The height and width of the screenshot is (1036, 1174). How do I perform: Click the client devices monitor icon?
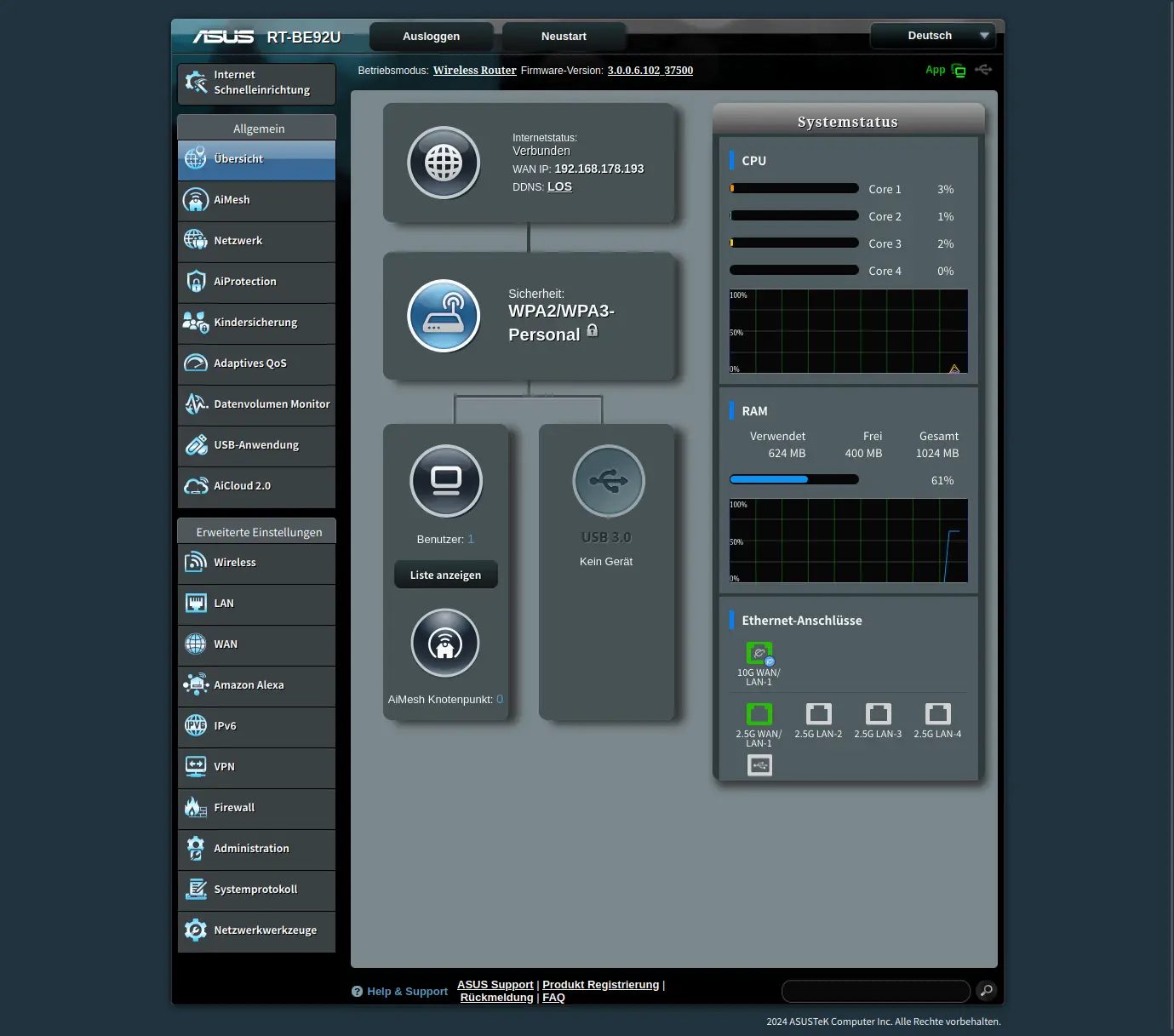coord(446,481)
